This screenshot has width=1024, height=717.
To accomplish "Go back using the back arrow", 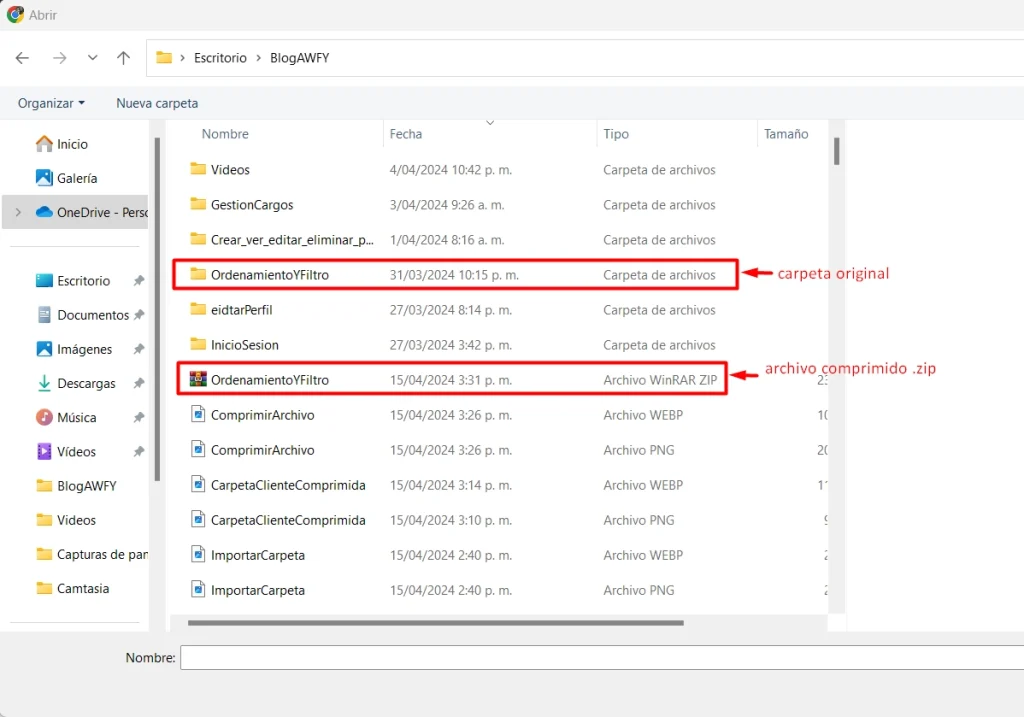I will click(x=22, y=58).
